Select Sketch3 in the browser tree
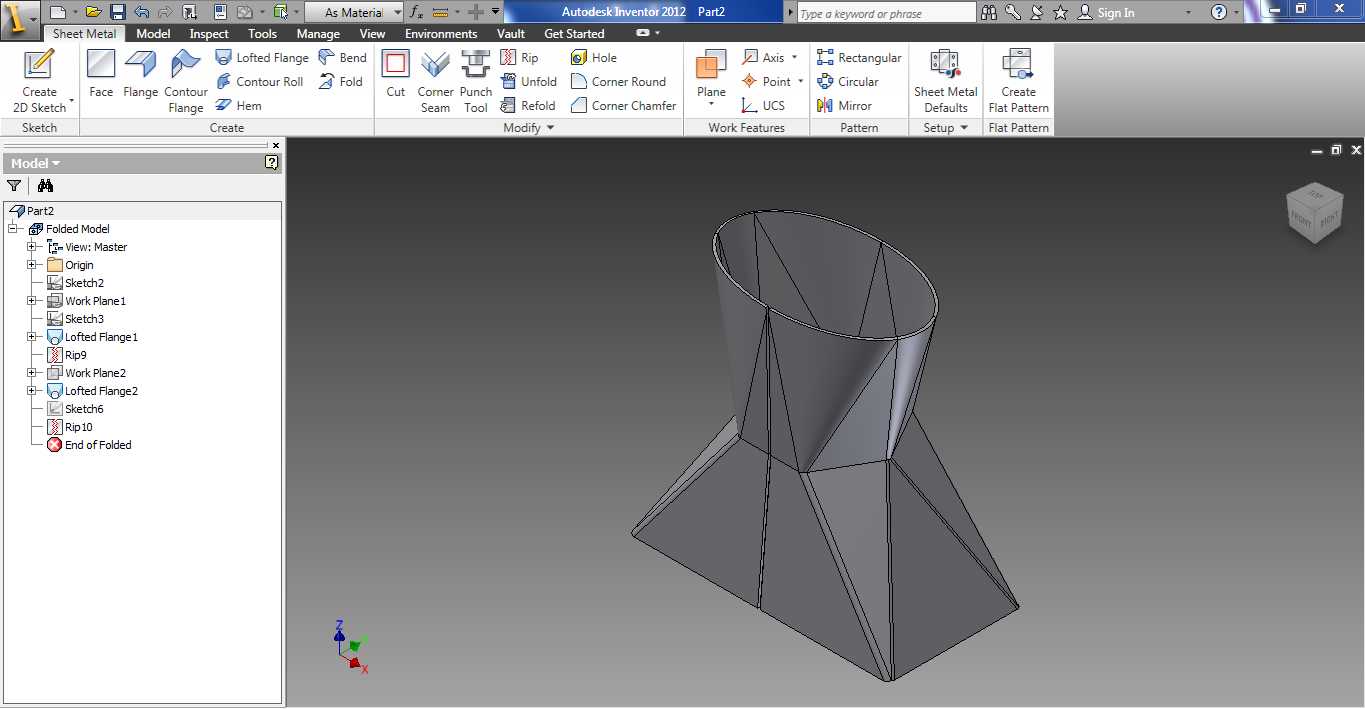Viewport: 1365px width, 709px height. click(x=76, y=319)
